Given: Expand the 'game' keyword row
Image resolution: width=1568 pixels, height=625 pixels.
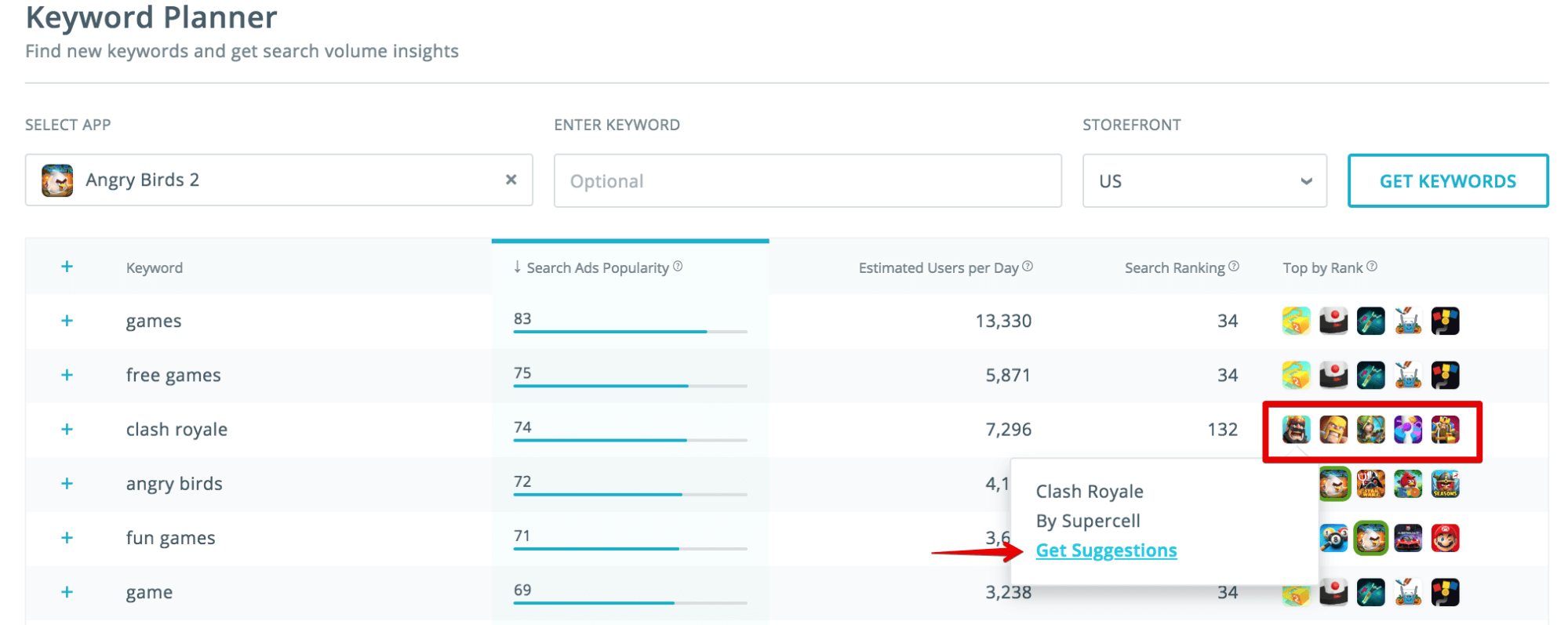Looking at the screenshot, I should click(67, 592).
